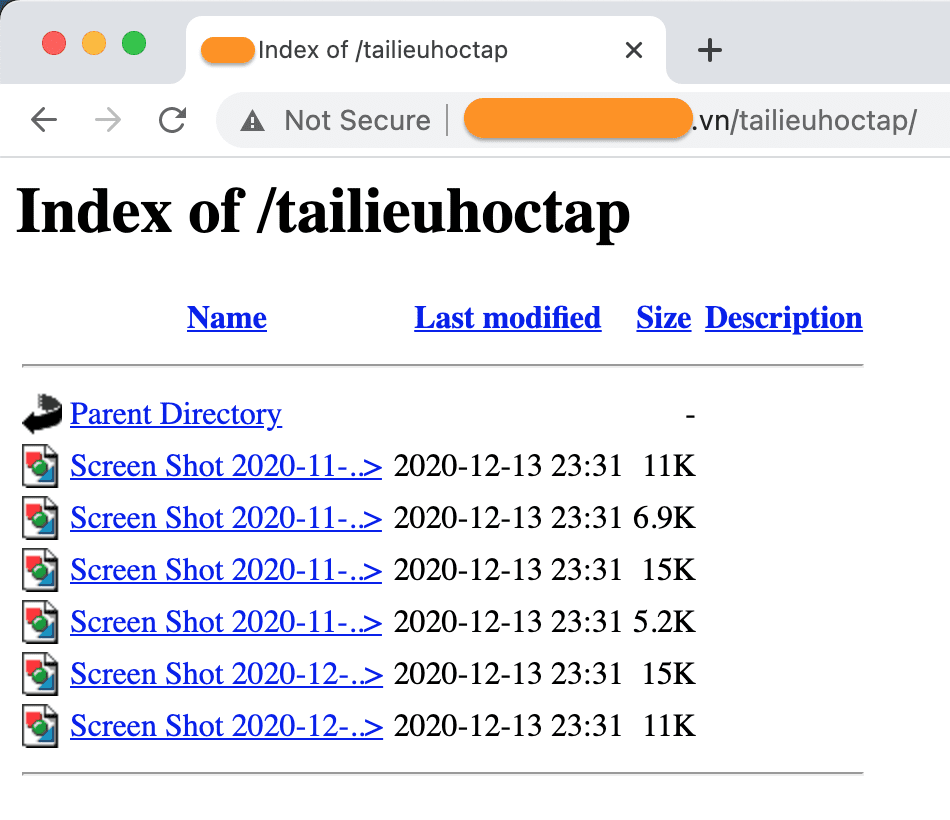Screen dimensions: 950x820
Task: Click the image icon next to the 6.9K file
Action: click(x=38, y=518)
